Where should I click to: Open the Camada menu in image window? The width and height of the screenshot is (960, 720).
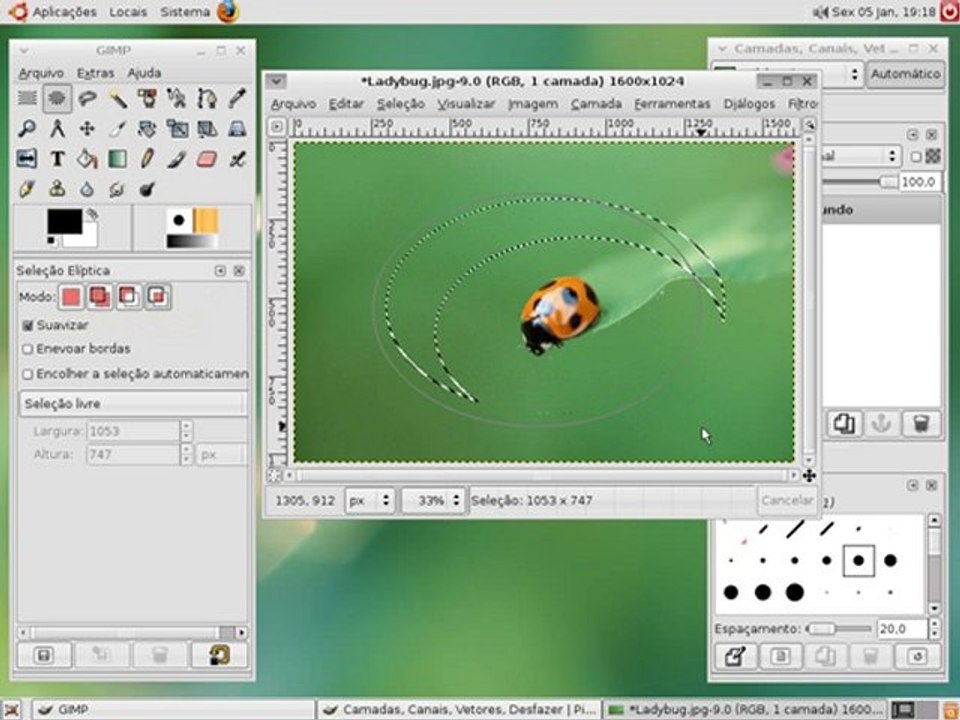[596, 104]
